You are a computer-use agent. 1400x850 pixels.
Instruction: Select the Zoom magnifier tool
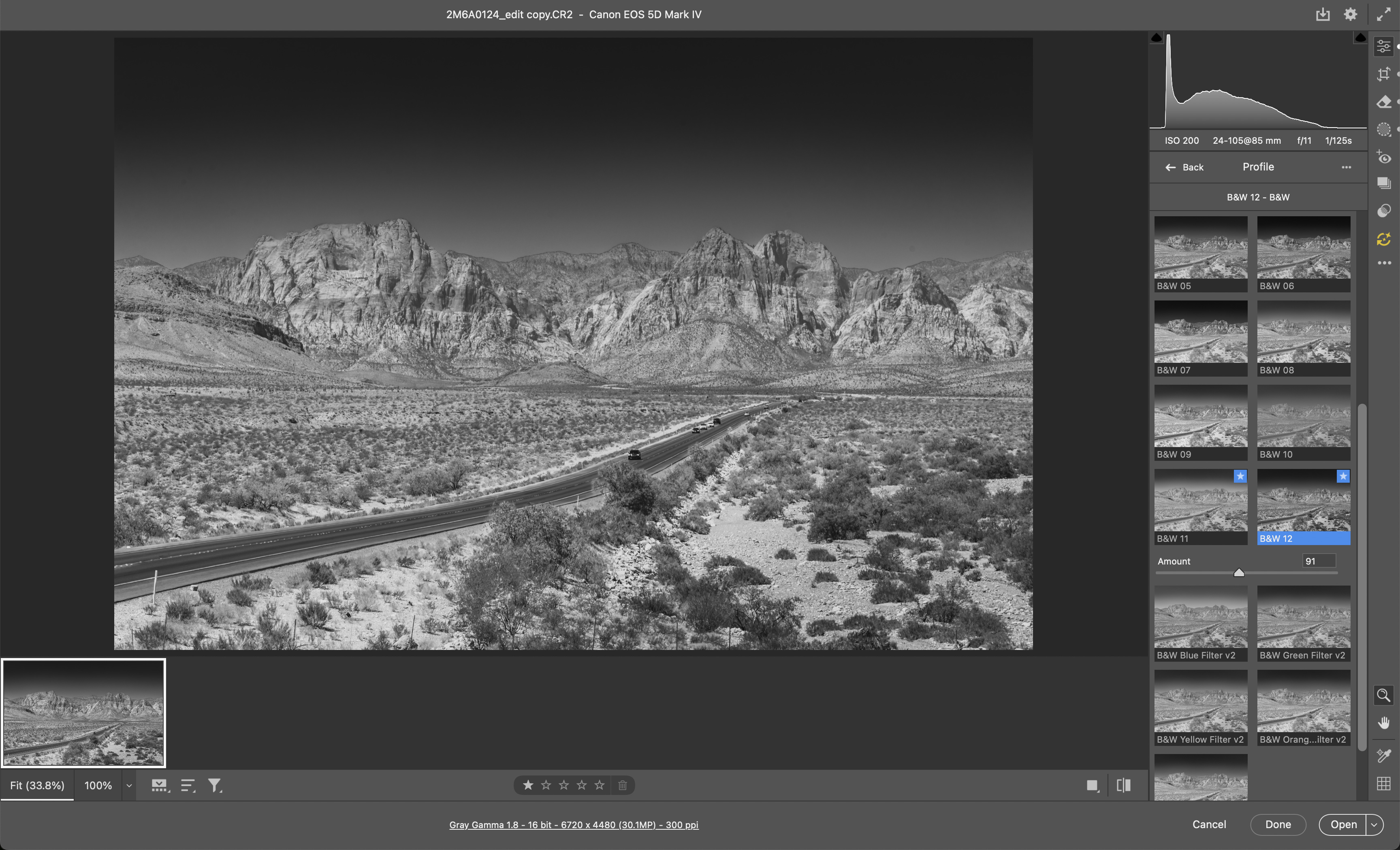point(1383,695)
